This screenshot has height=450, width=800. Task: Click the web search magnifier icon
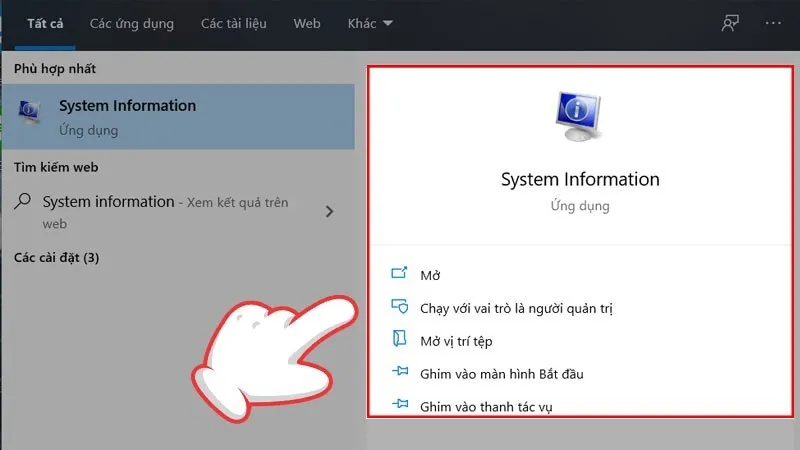coord(22,201)
